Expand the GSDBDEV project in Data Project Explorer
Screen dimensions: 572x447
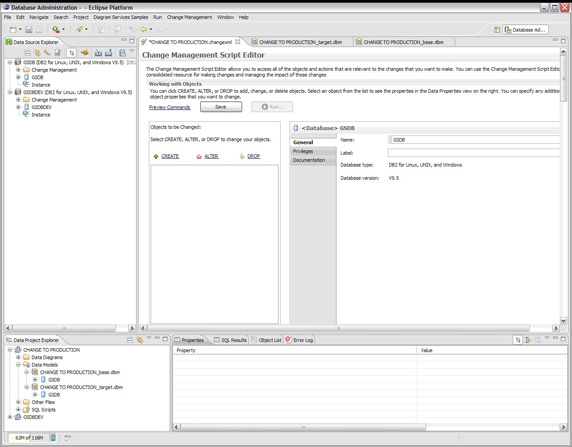[10, 417]
